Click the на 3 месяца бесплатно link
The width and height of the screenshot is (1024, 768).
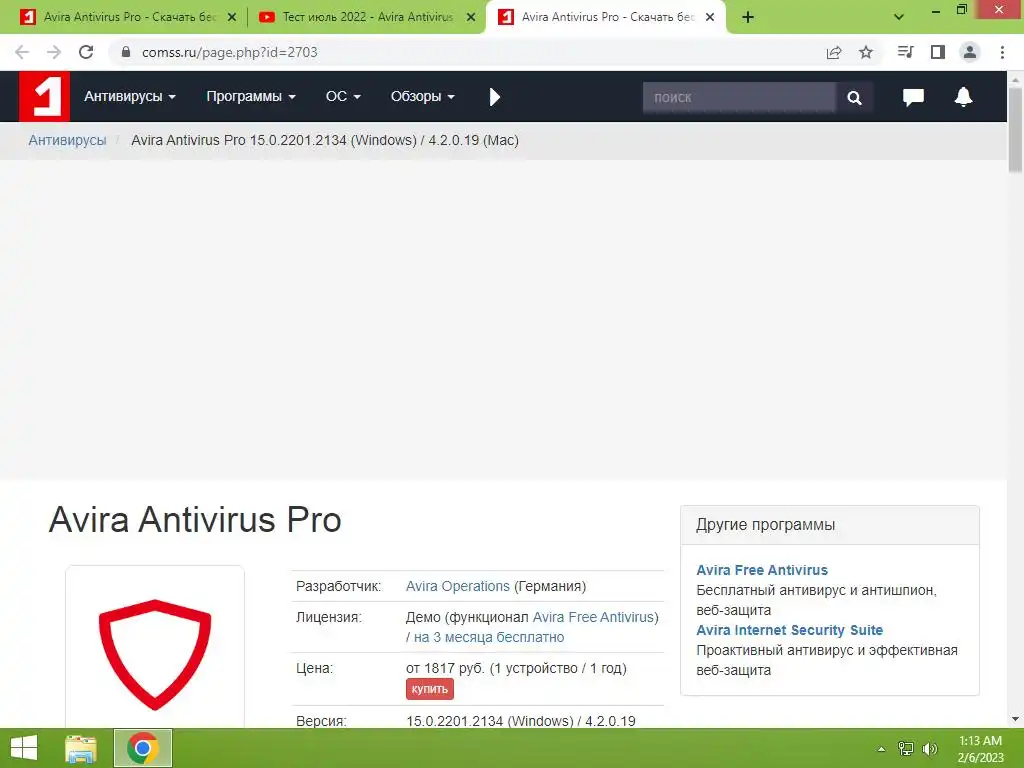(489, 637)
